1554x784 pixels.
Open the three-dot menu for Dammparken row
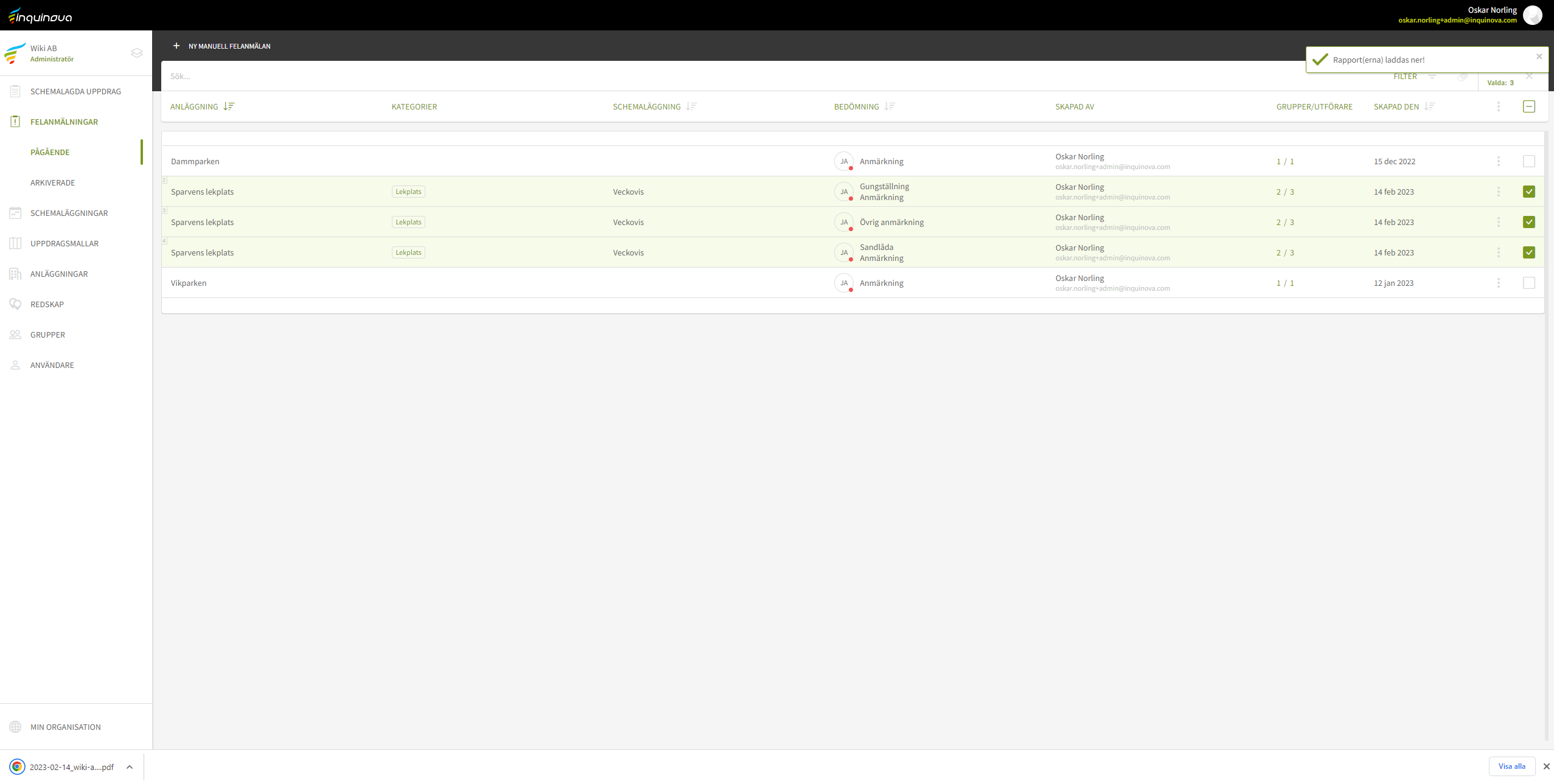pos(1498,161)
